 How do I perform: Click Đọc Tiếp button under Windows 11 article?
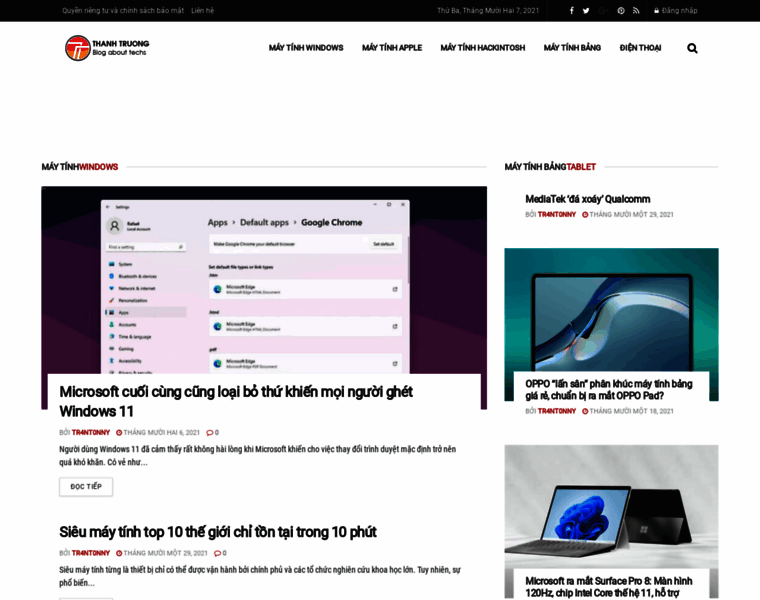(x=86, y=487)
